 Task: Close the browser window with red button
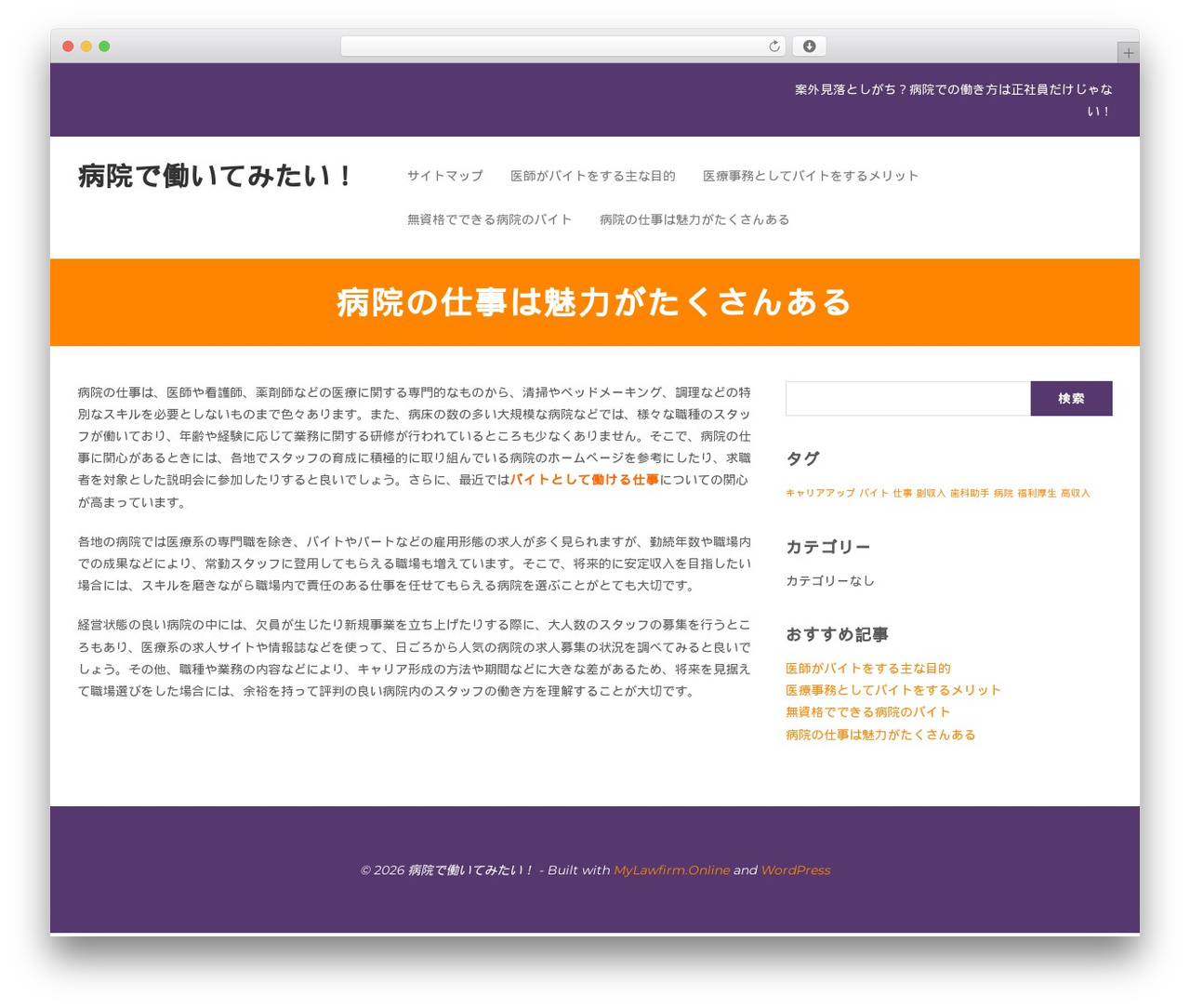68,46
